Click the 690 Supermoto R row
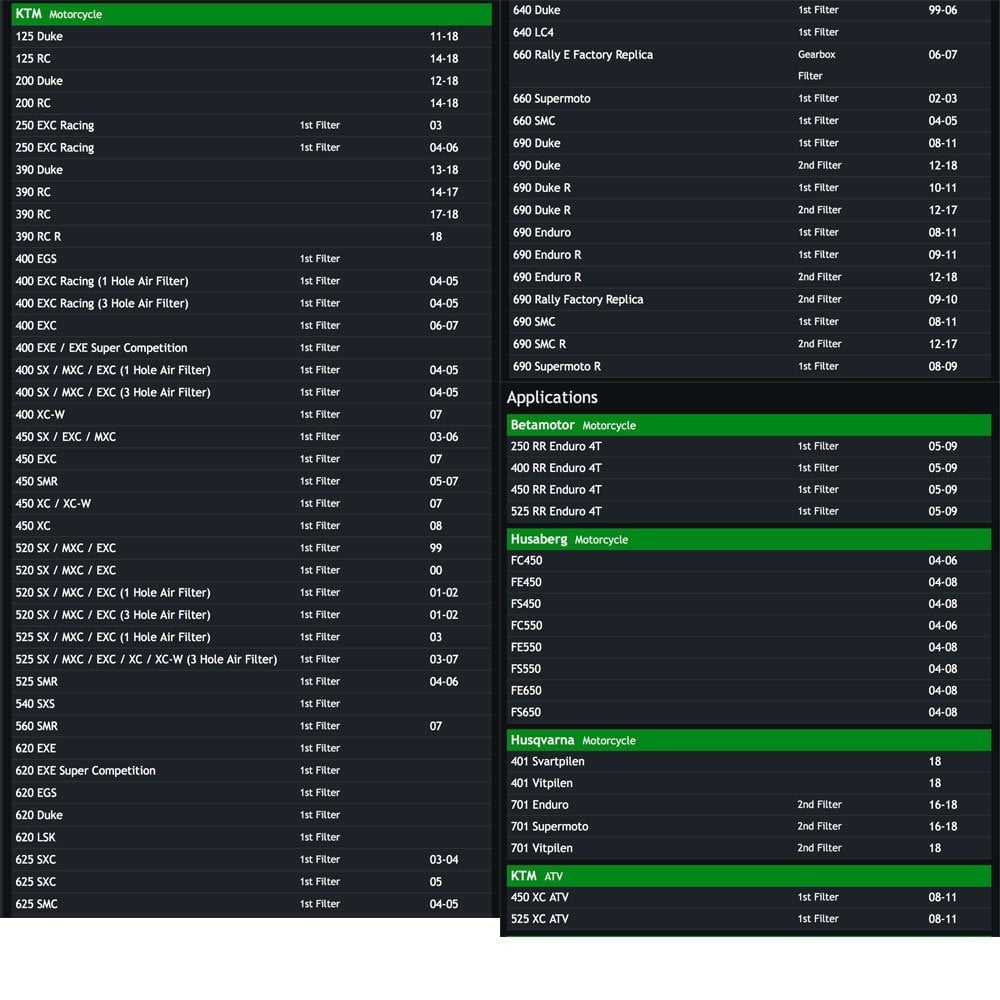1000x1000 pixels. (x=749, y=367)
